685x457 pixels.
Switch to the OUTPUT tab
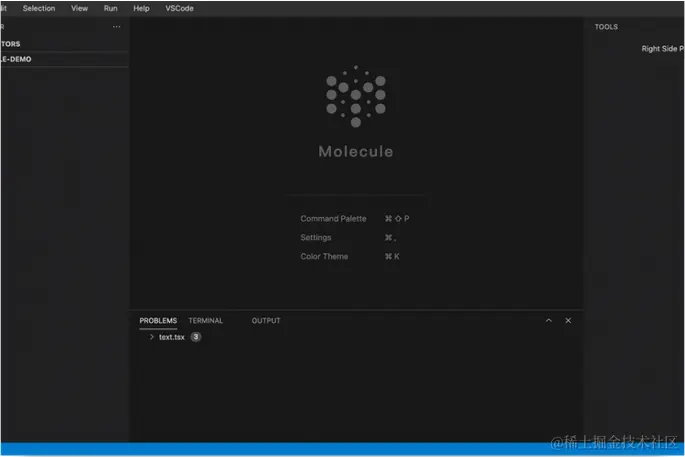coord(266,321)
